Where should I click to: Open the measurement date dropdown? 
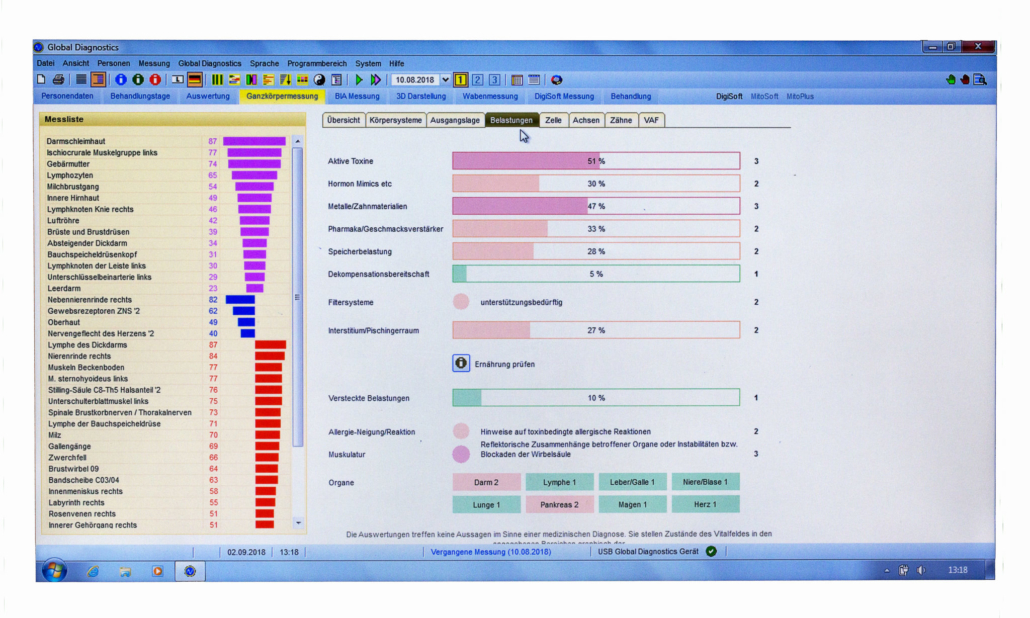[445, 79]
